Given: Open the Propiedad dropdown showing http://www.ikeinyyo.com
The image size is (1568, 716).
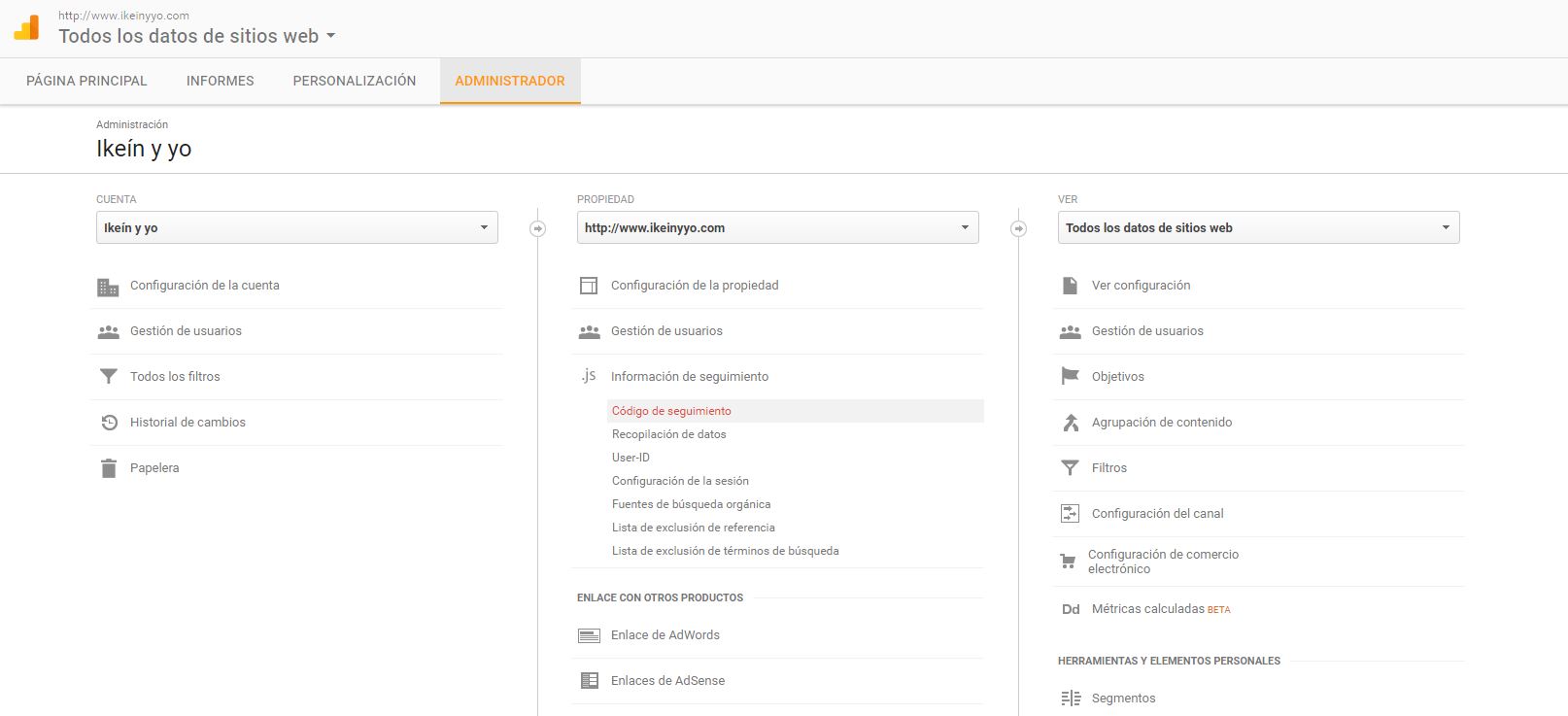Looking at the screenshot, I should coord(778,227).
